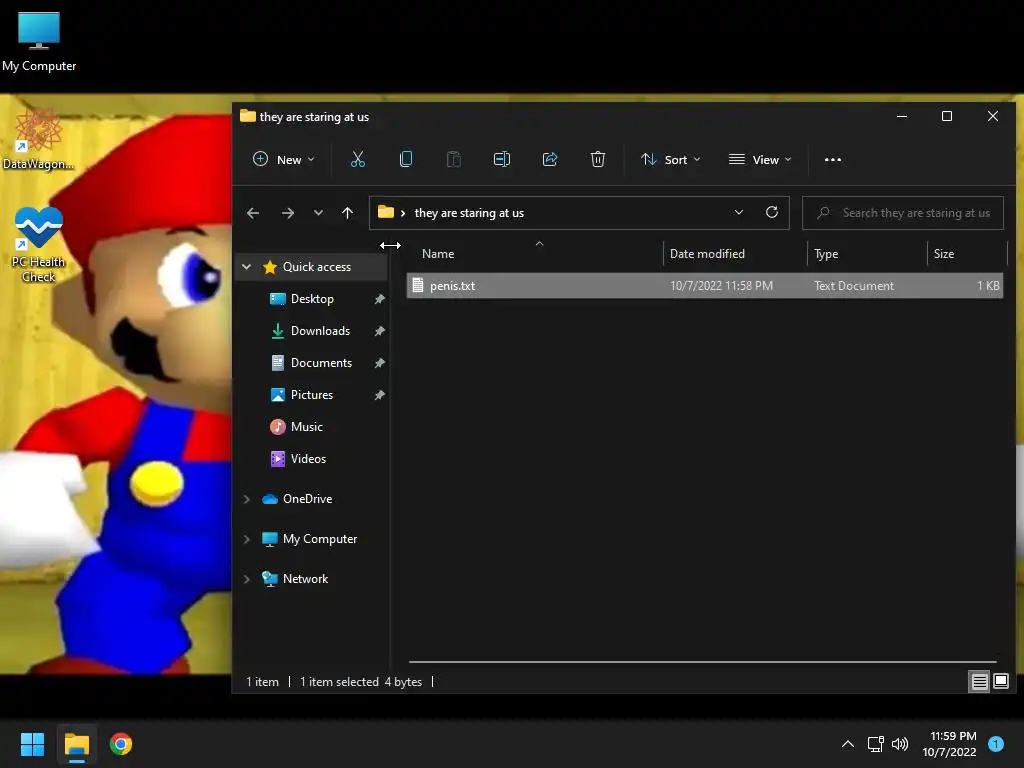The width and height of the screenshot is (1024, 768).
Task: Open the Sort dropdown menu
Action: point(671,159)
